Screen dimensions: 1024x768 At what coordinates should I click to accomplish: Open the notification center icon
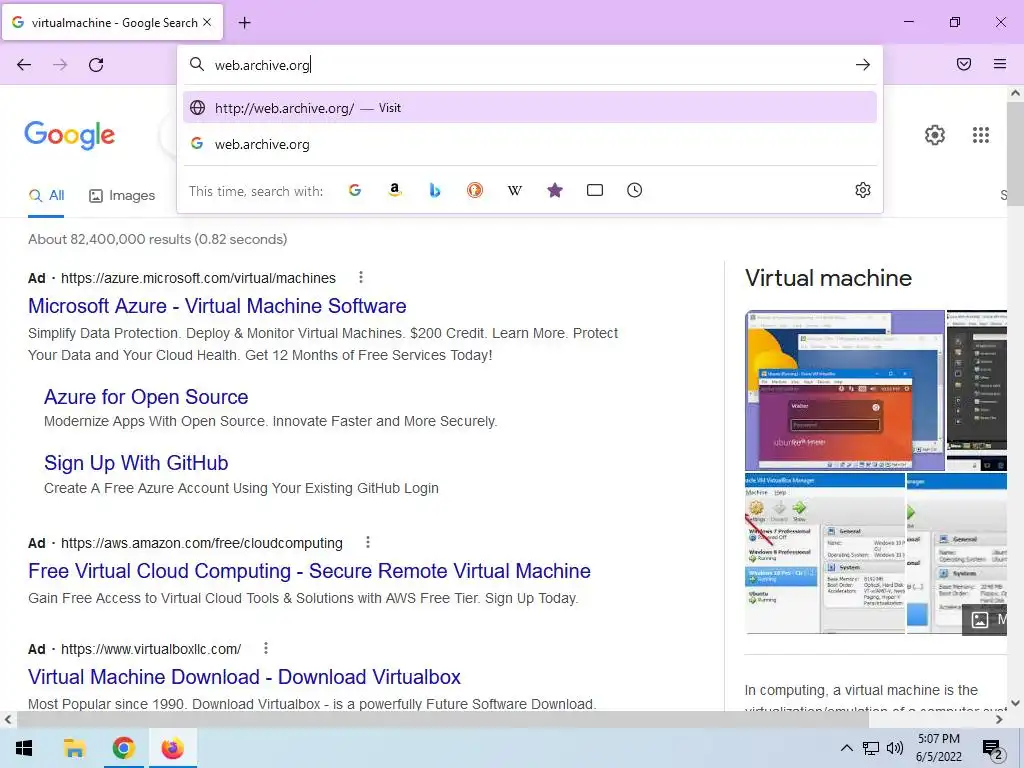pyautogui.click(x=992, y=748)
